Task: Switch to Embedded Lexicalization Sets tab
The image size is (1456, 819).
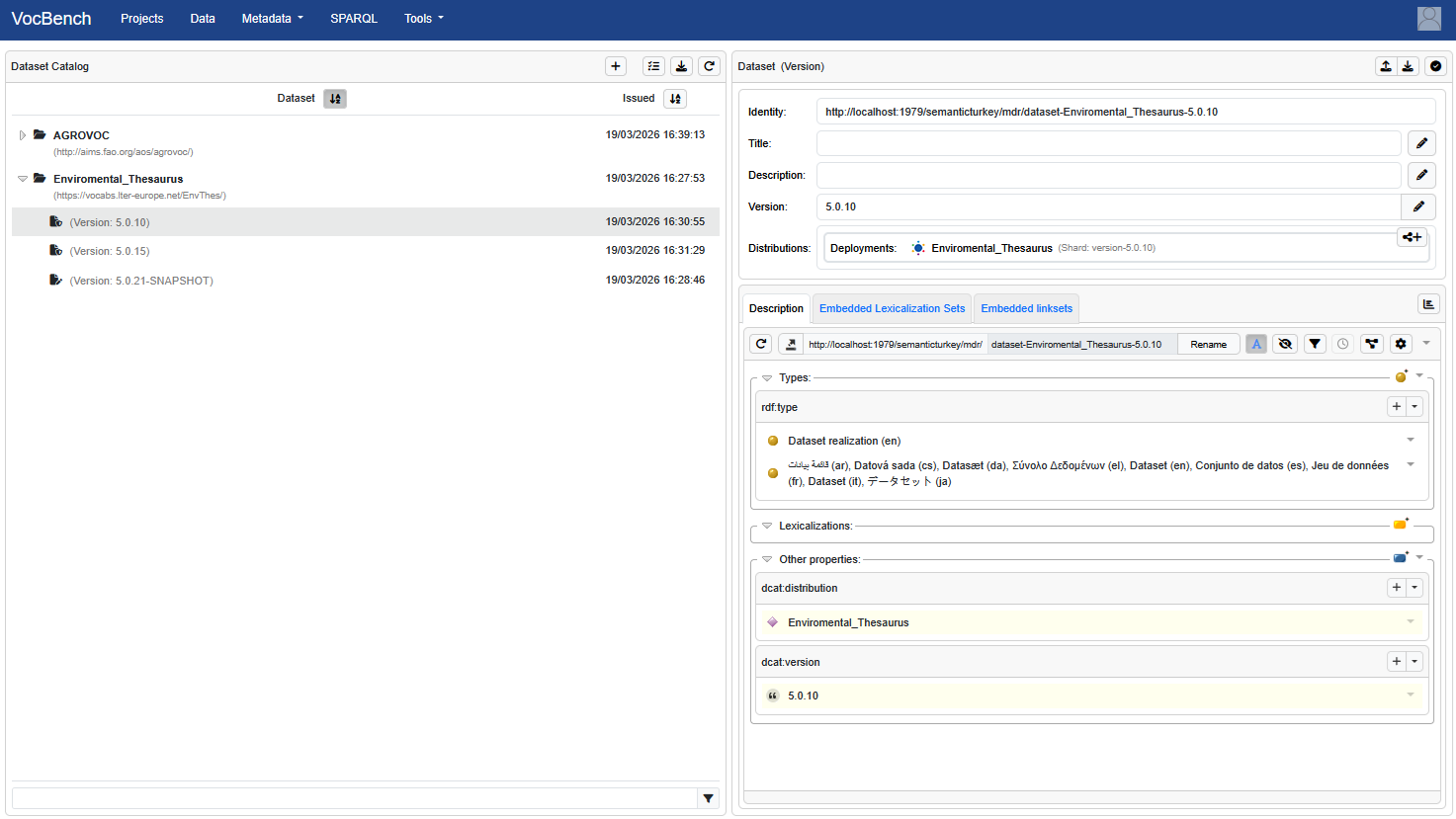Action: click(892, 308)
